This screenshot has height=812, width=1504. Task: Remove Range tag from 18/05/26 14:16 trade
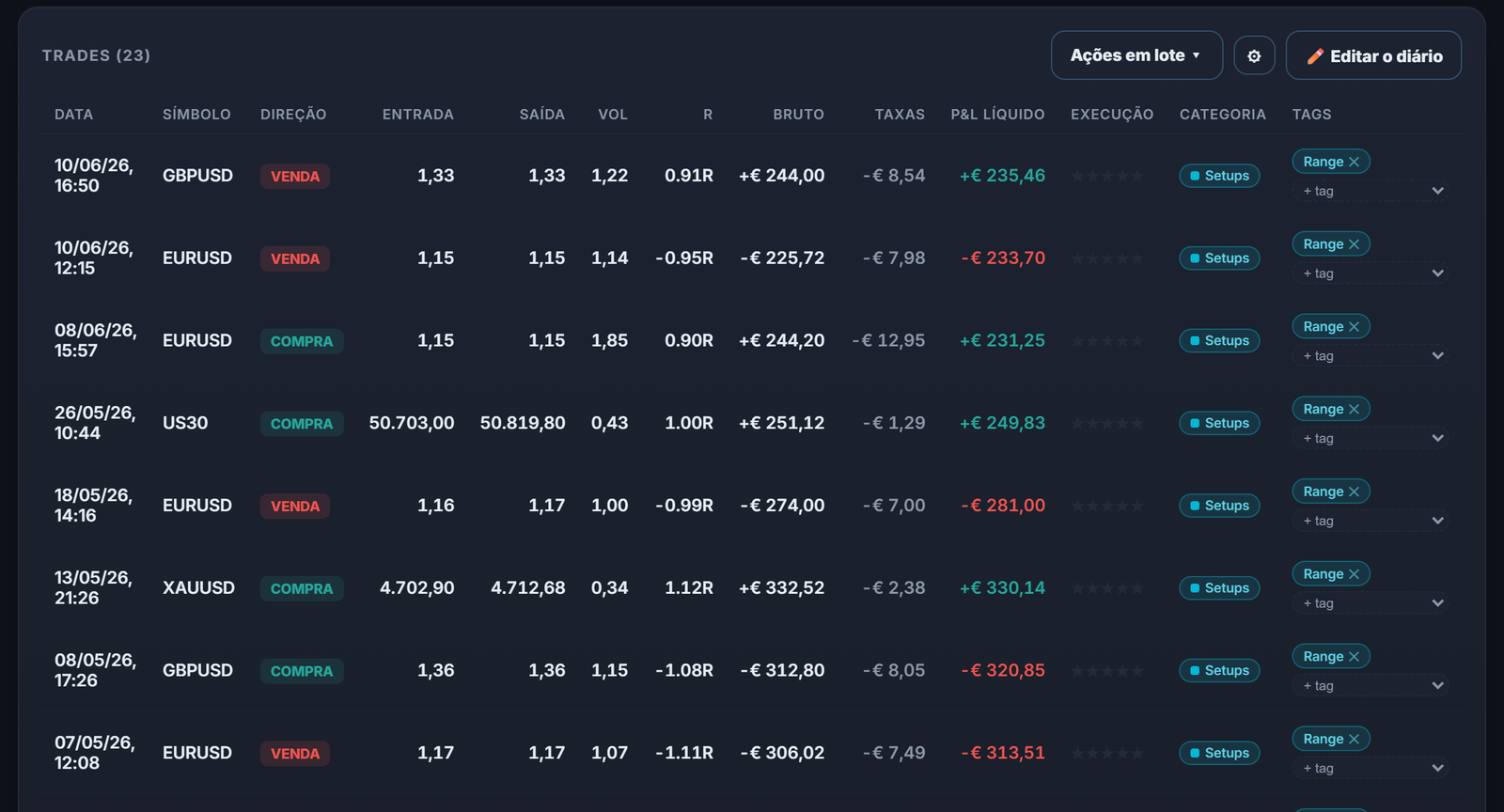1354,492
